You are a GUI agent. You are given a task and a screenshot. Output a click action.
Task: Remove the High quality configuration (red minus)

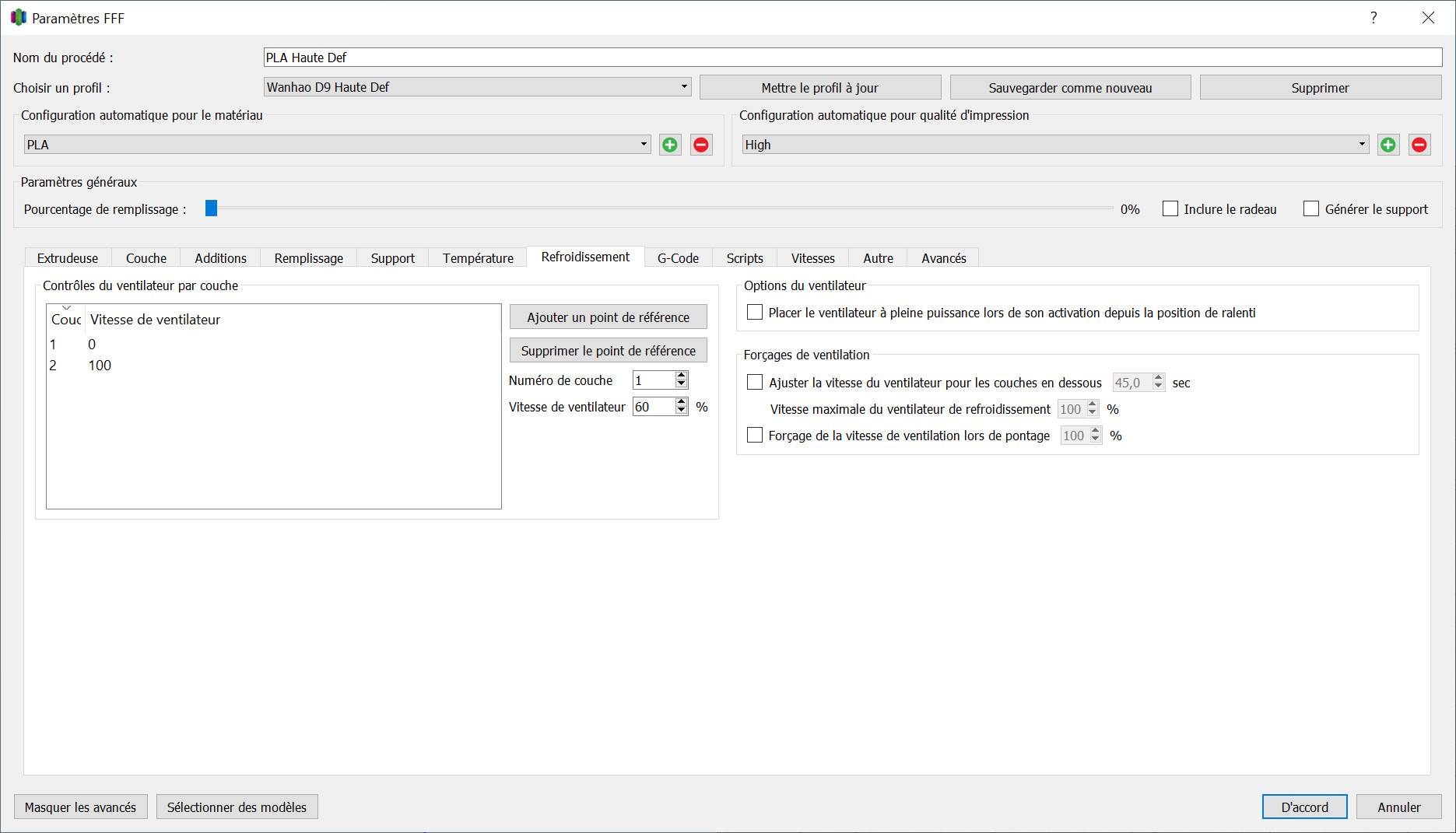point(1419,145)
